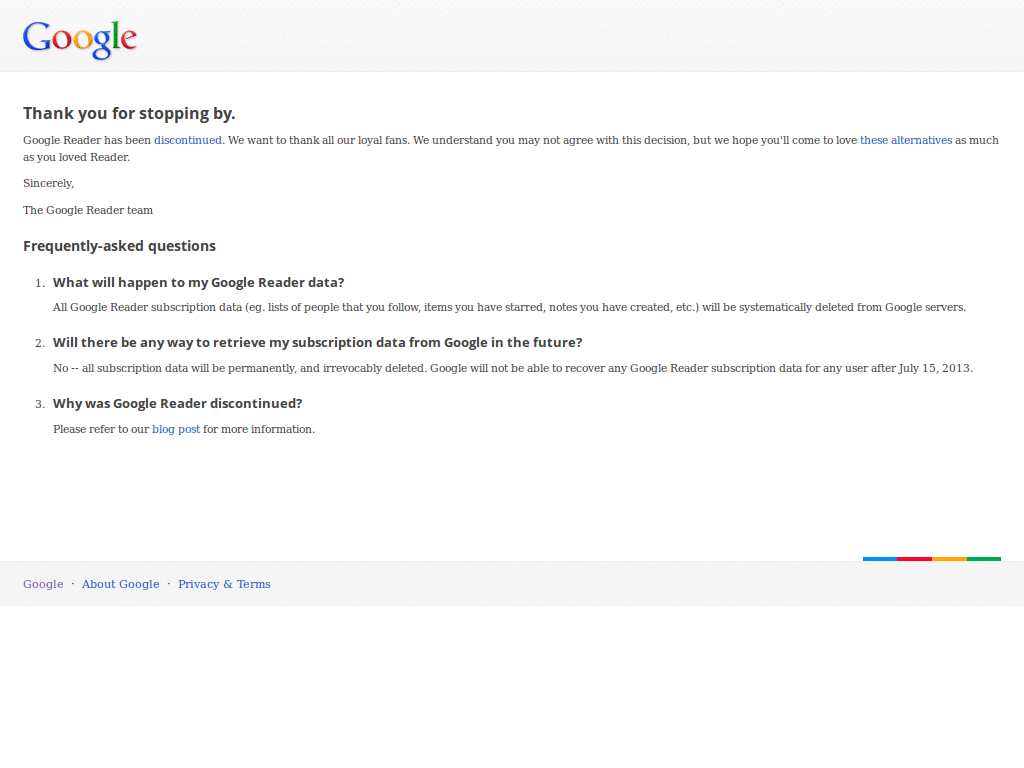The width and height of the screenshot is (1024, 768).
Task: Click the "Please refer to our" text
Action: [x=101, y=429]
